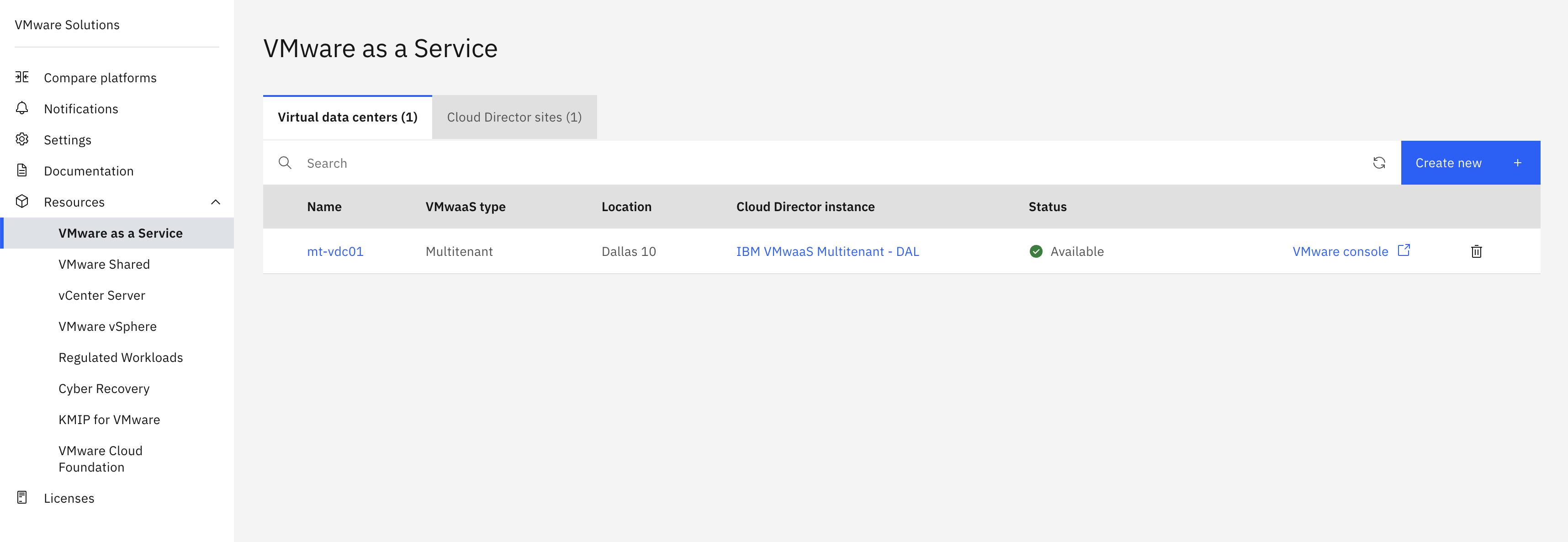This screenshot has width=1568, height=542.
Task: Open Cyber Recovery resources page
Action: click(104, 388)
